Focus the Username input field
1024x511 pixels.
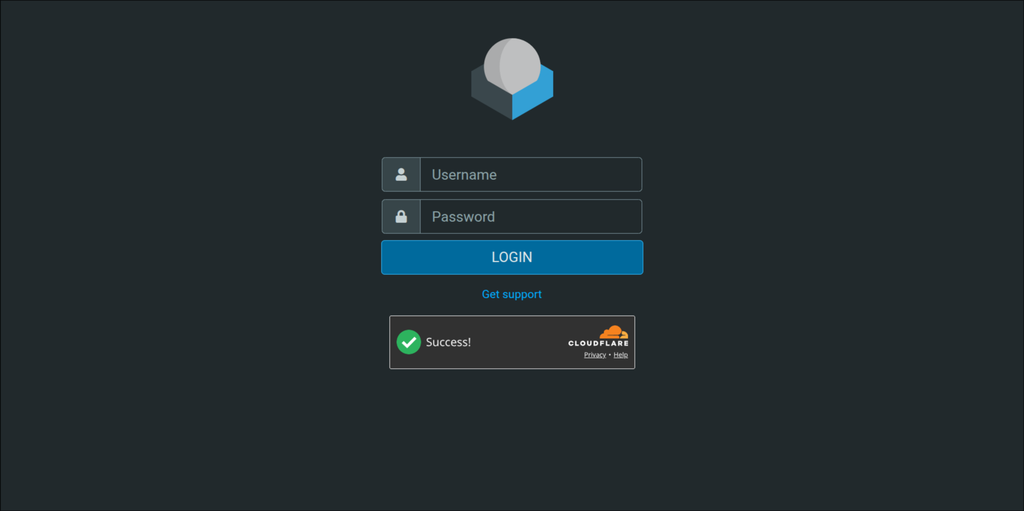tap(531, 174)
